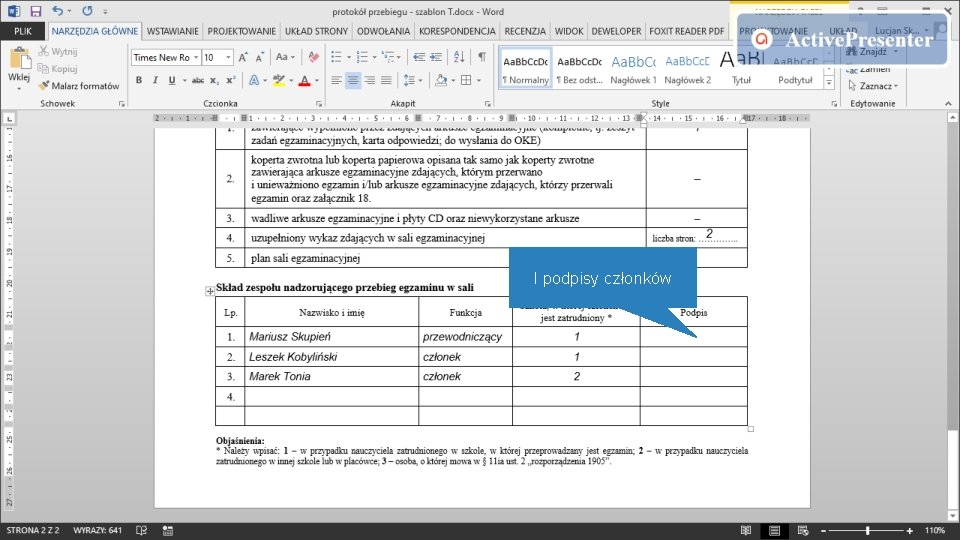The height and width of the screenshot is (540, 960).
Task: Apply the Nagłówek 1 style
Action: click(633, 68)
